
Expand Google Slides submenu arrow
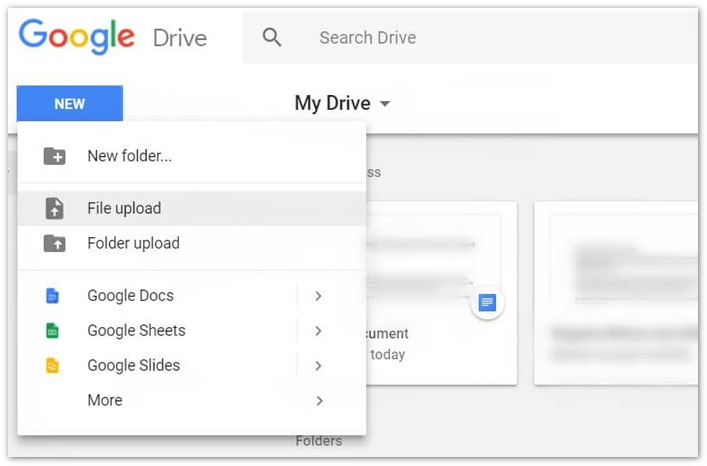coord(318,365)
